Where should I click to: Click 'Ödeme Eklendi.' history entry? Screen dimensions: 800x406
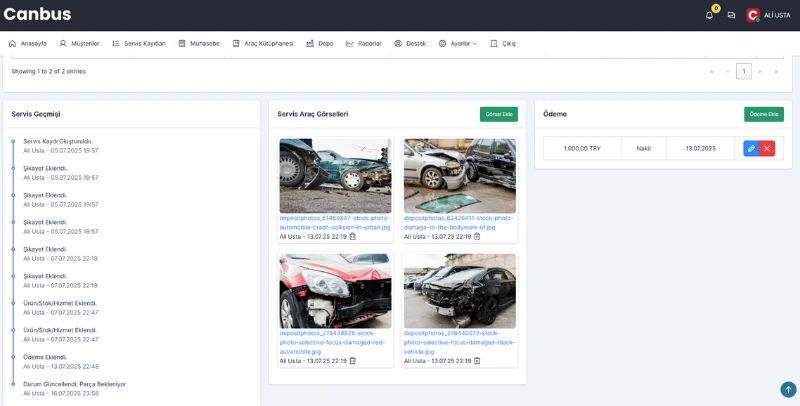pyautogui.click(x=45, y=357)
